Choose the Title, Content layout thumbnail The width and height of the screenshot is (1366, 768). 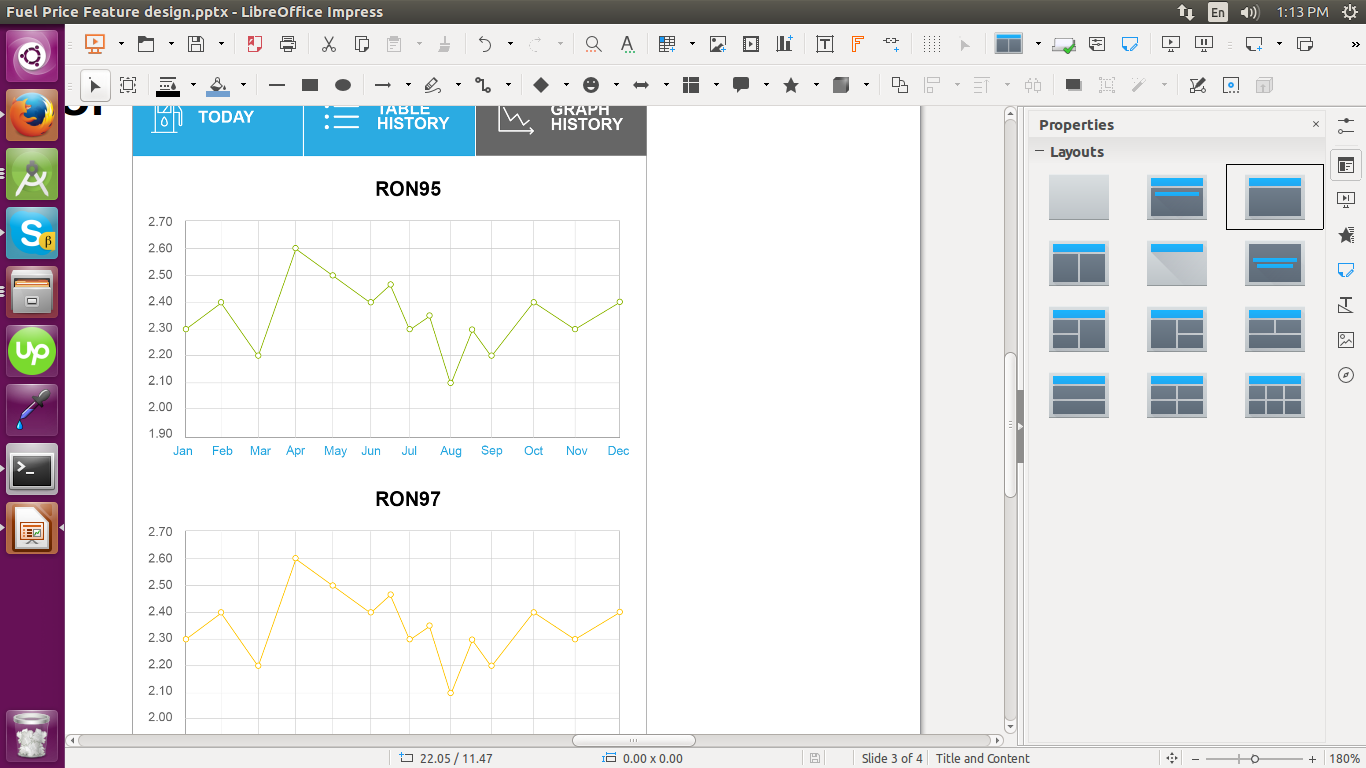(x=1275, y=197)
